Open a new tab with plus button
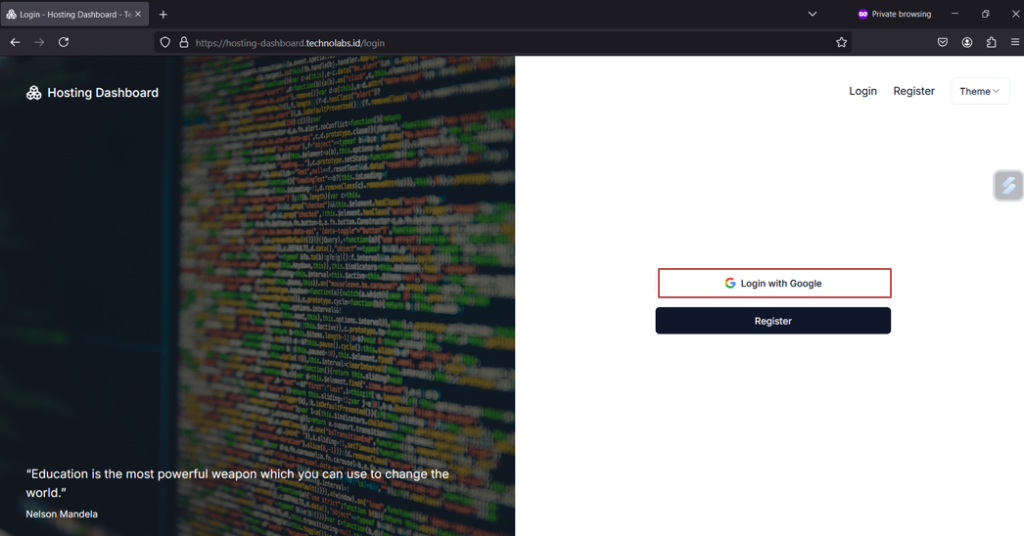The width and height of the screenshot is (1024, 536). pyautogui.click(x=163, y=14)
